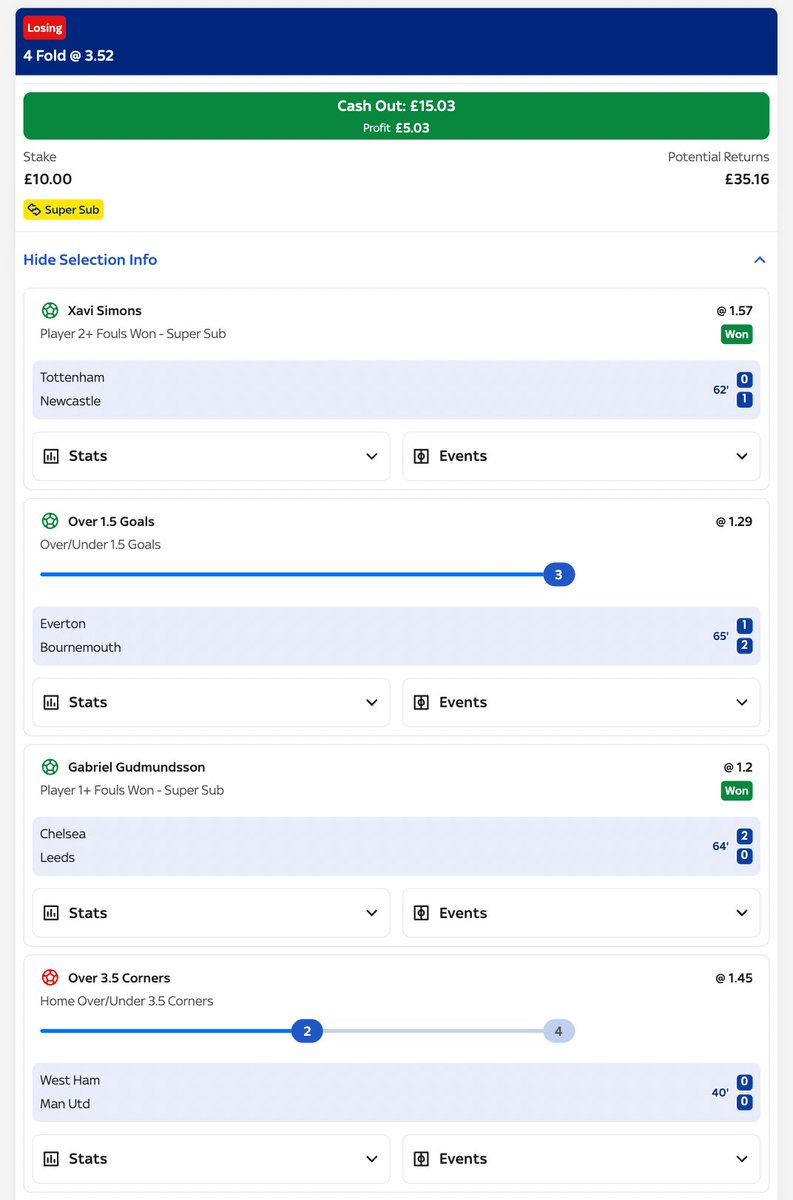793x1200 pixels.
Task: Expand Stats for Tottenham v Newcastle
Action: 211,457
